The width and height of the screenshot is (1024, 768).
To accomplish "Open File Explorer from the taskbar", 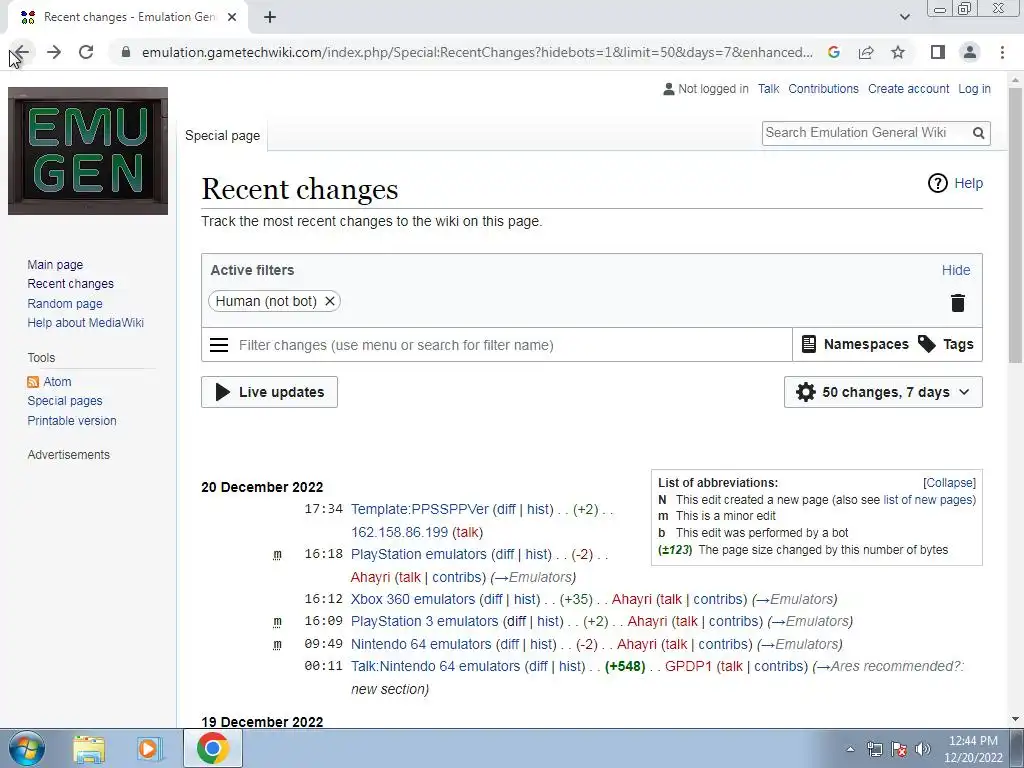I will (x=89, y=749).
